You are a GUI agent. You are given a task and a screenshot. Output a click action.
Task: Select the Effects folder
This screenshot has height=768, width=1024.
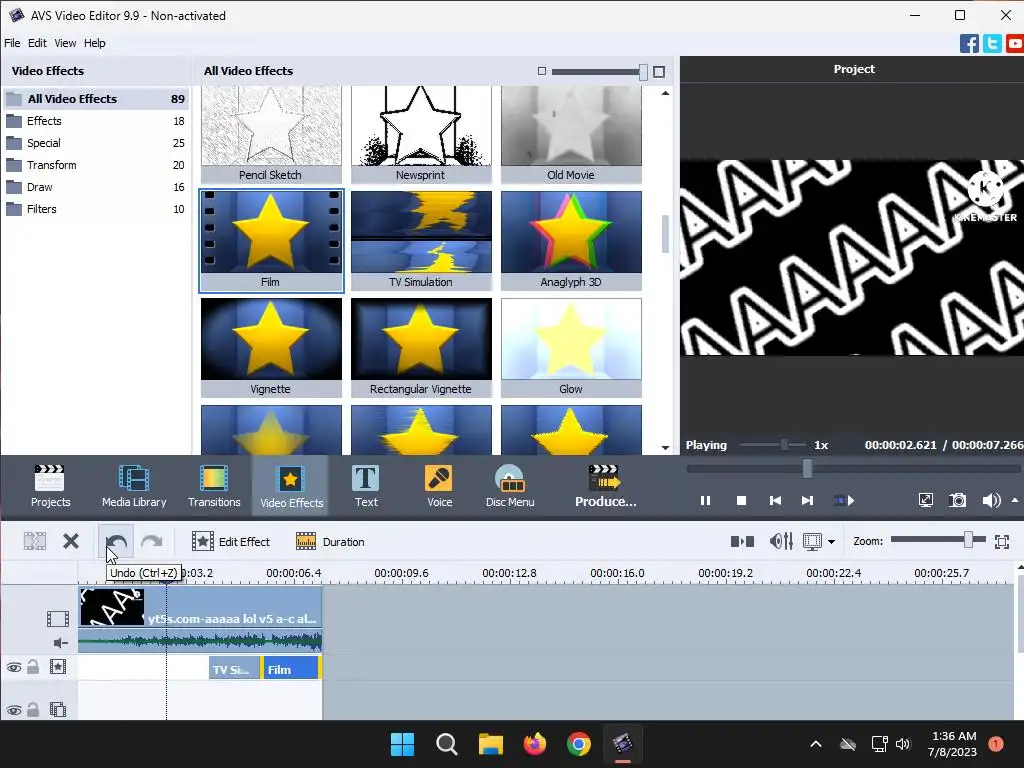(x=95, y=121)
